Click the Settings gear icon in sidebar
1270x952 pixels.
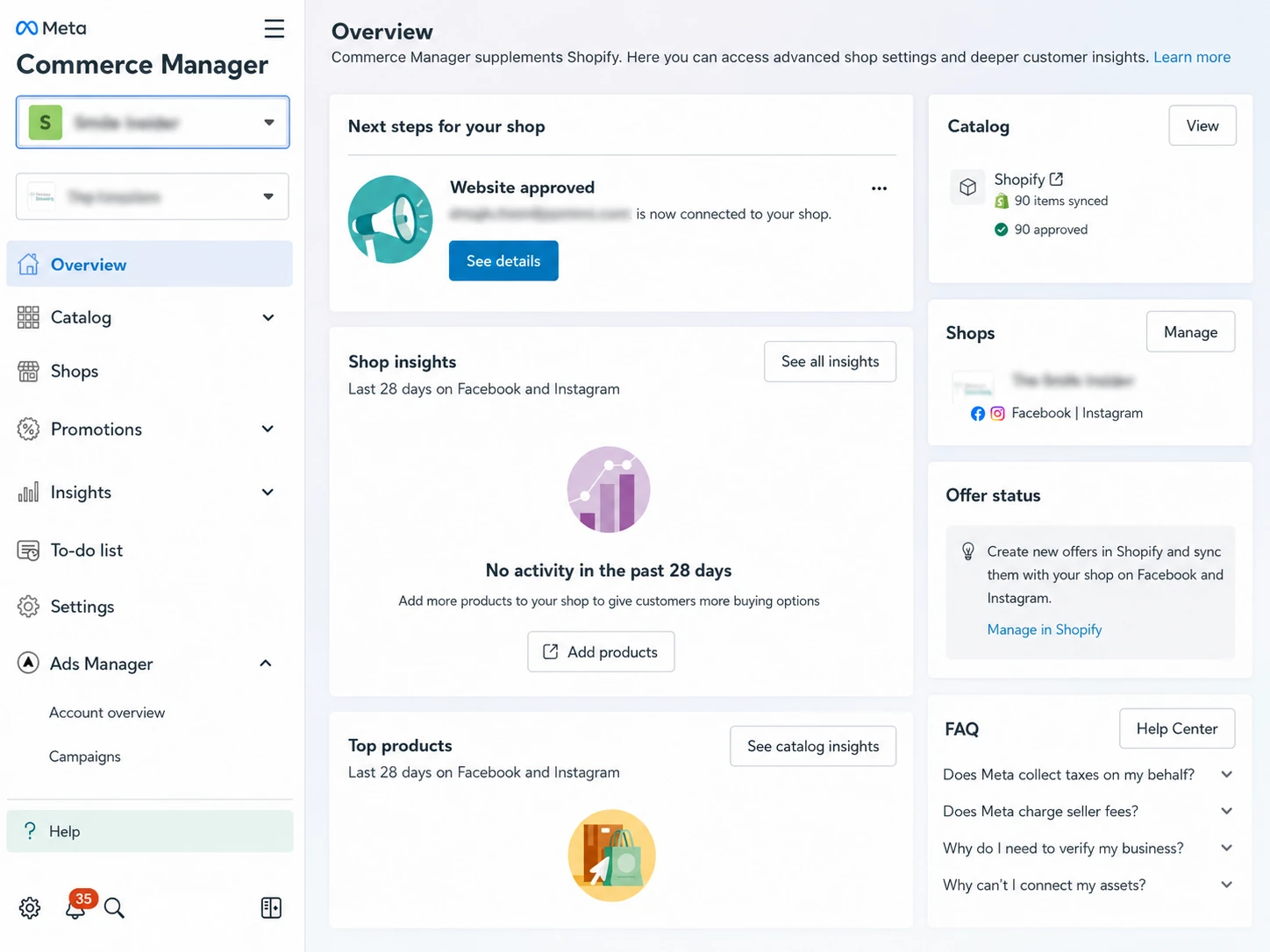[x=28, y=607]
